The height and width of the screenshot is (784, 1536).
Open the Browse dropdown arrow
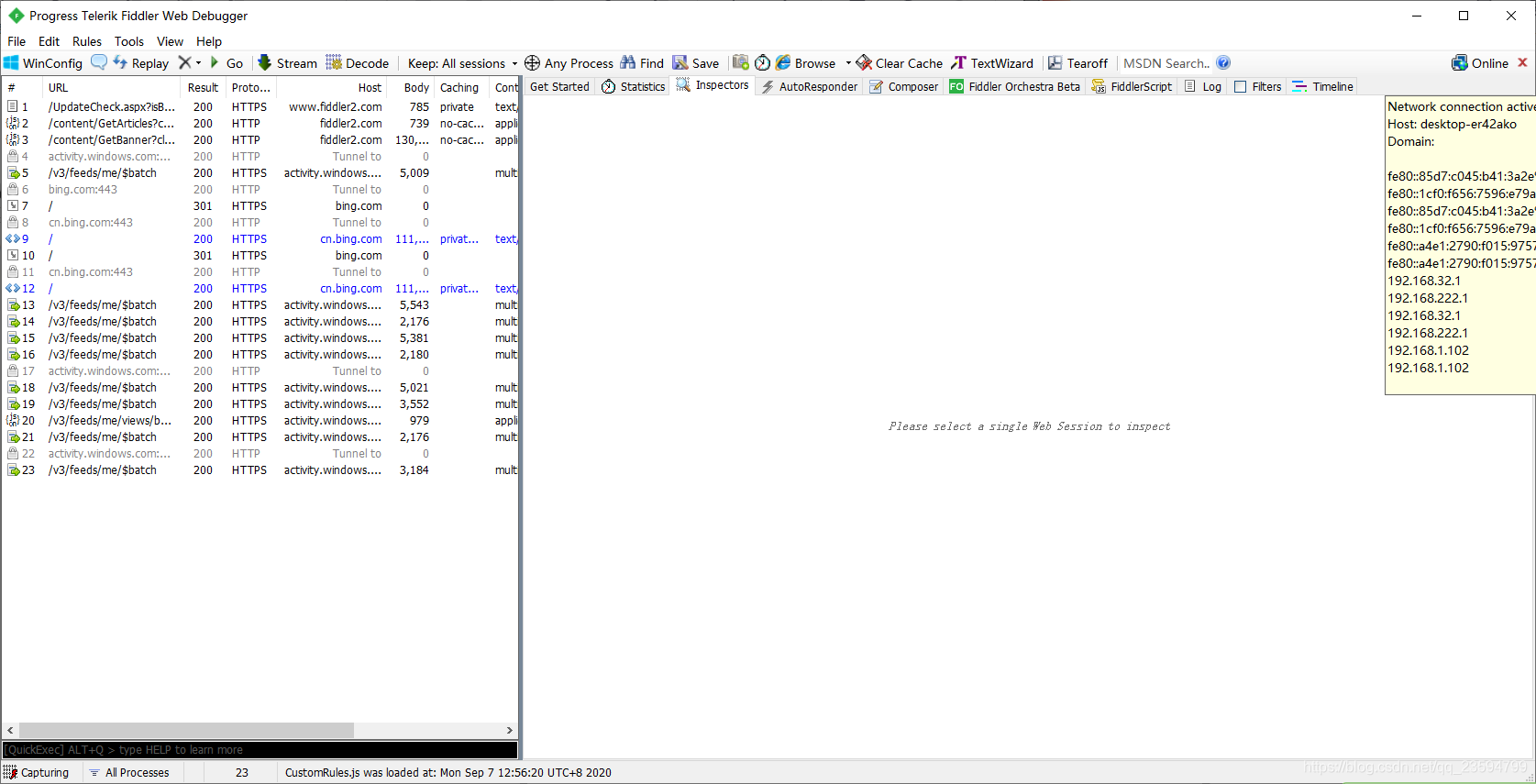(x=848, y=63)
